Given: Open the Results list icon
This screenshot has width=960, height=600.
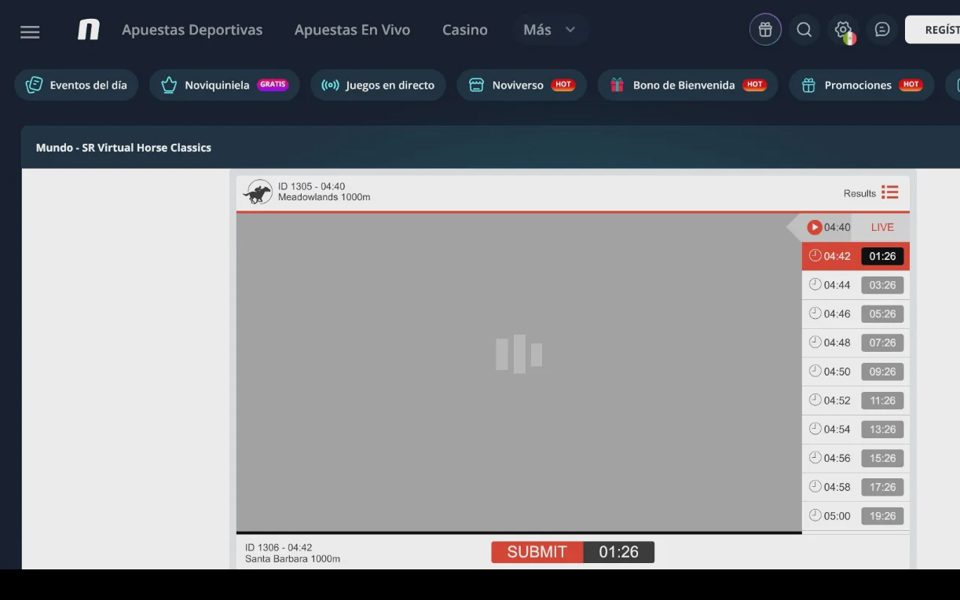Looking at the screenshot, I should click(x=890, y=192).
